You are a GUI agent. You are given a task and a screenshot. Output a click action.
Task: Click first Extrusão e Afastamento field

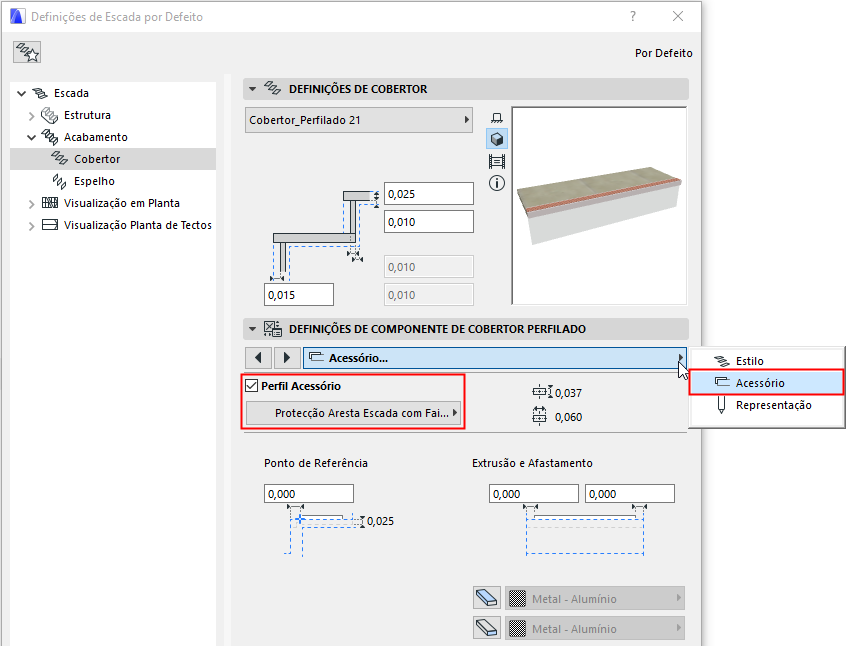click(534, 494)
